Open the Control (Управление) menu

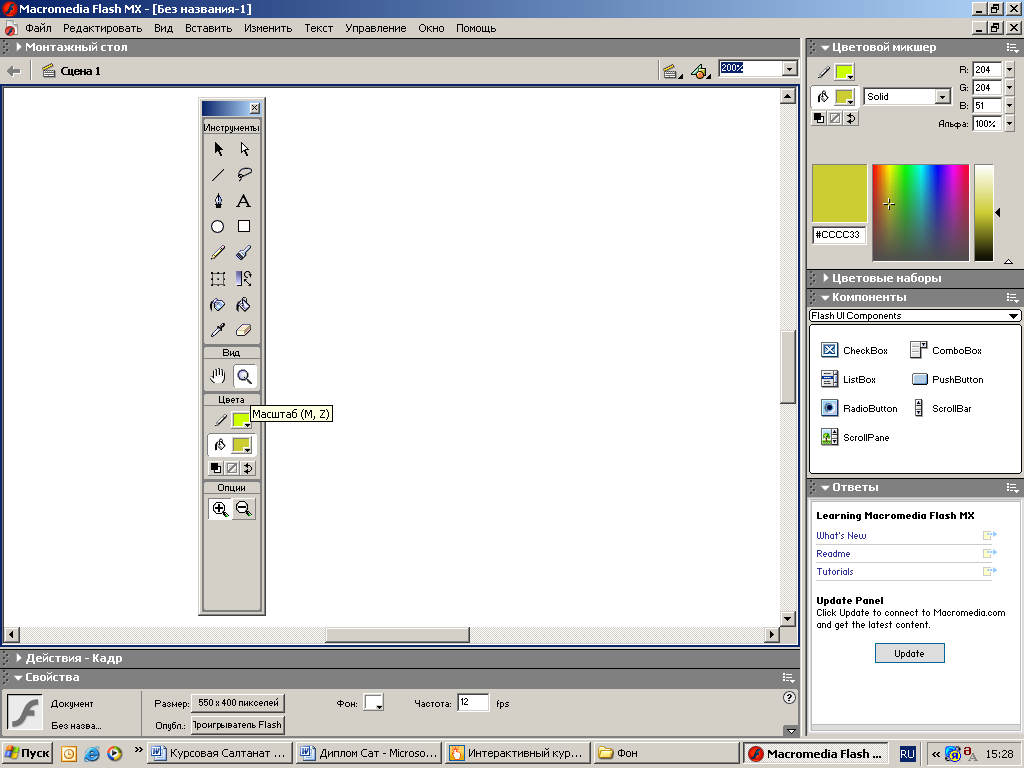376,28
